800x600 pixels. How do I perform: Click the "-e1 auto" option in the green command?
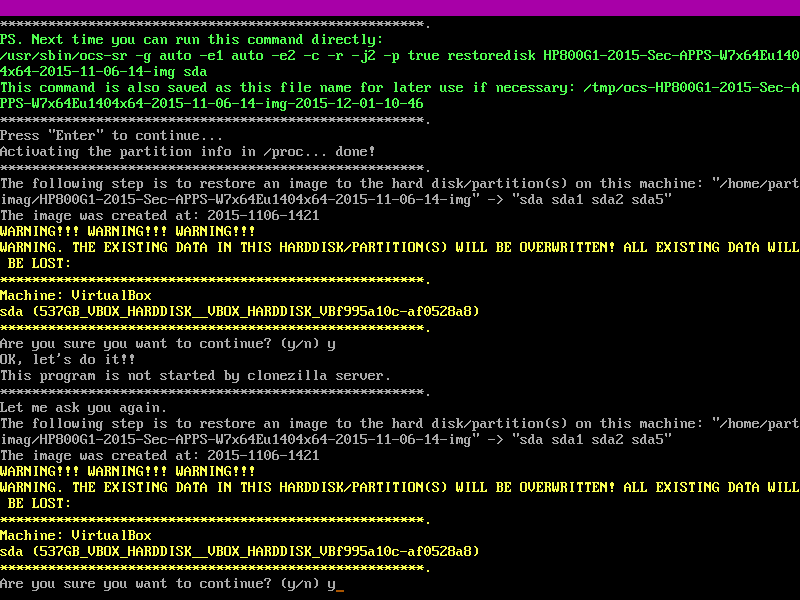231,56
